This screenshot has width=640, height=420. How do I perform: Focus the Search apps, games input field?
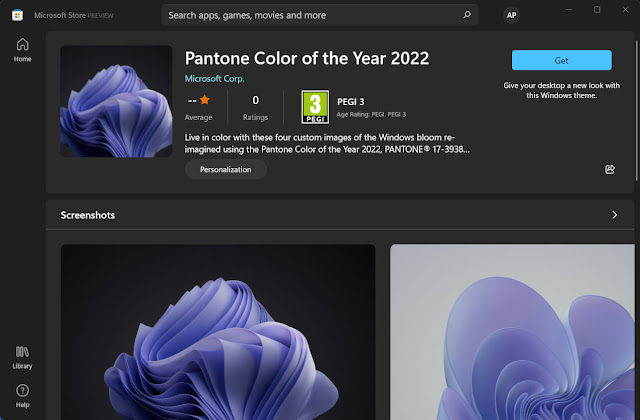click(320, 15)
